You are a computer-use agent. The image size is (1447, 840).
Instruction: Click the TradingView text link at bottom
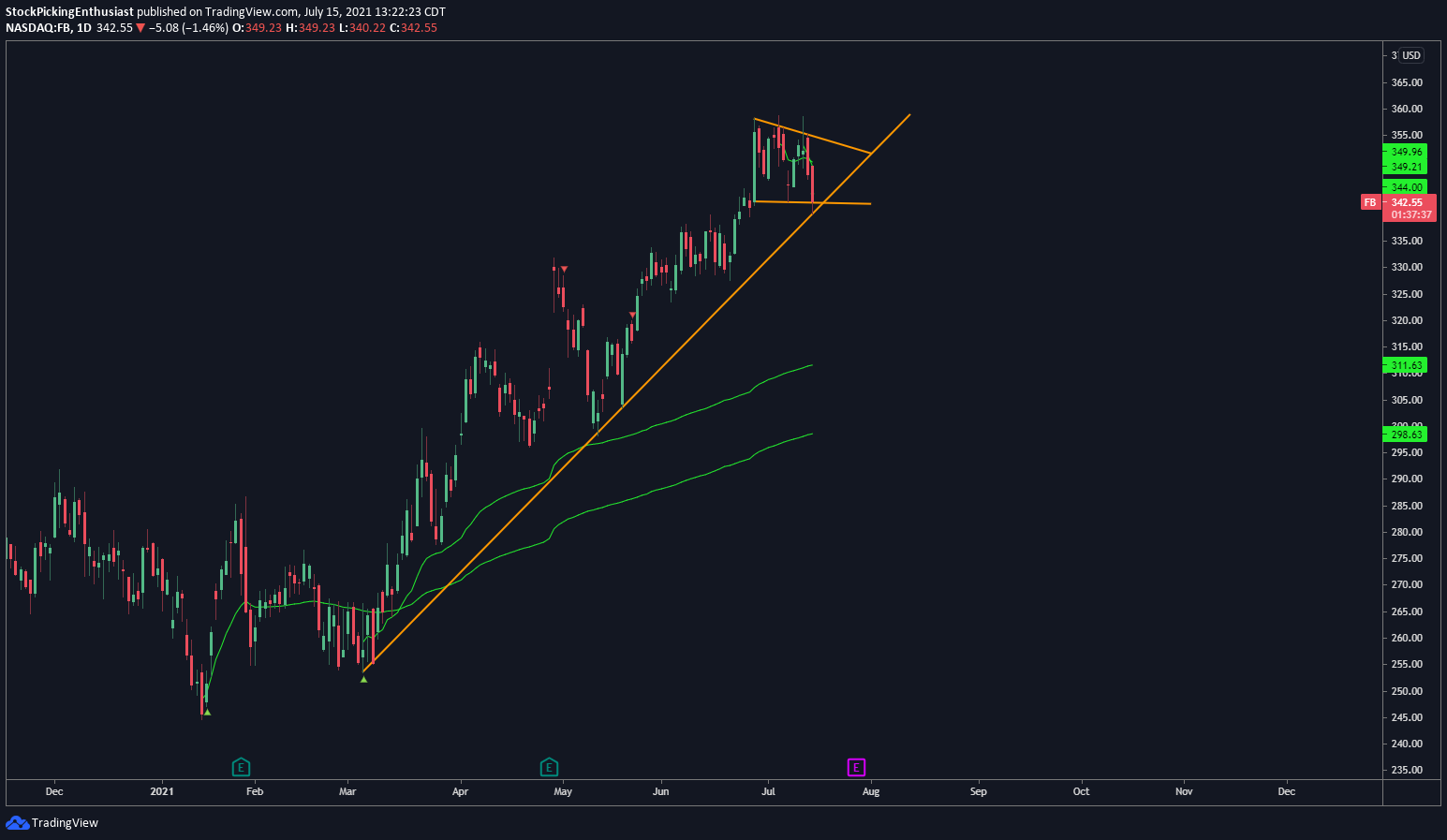pyautogui.click(x=65, y=823)
